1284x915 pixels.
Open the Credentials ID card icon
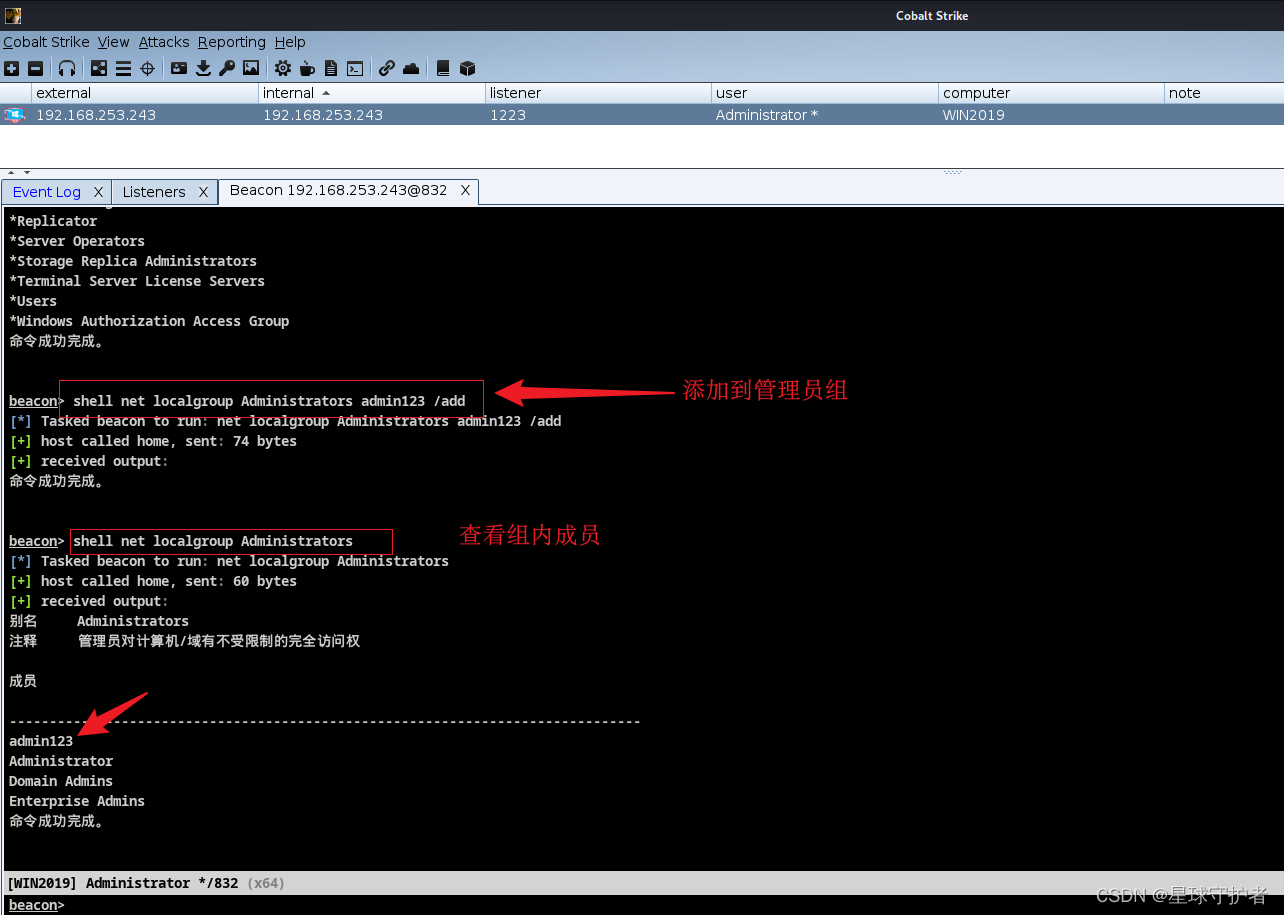(179, 68)
